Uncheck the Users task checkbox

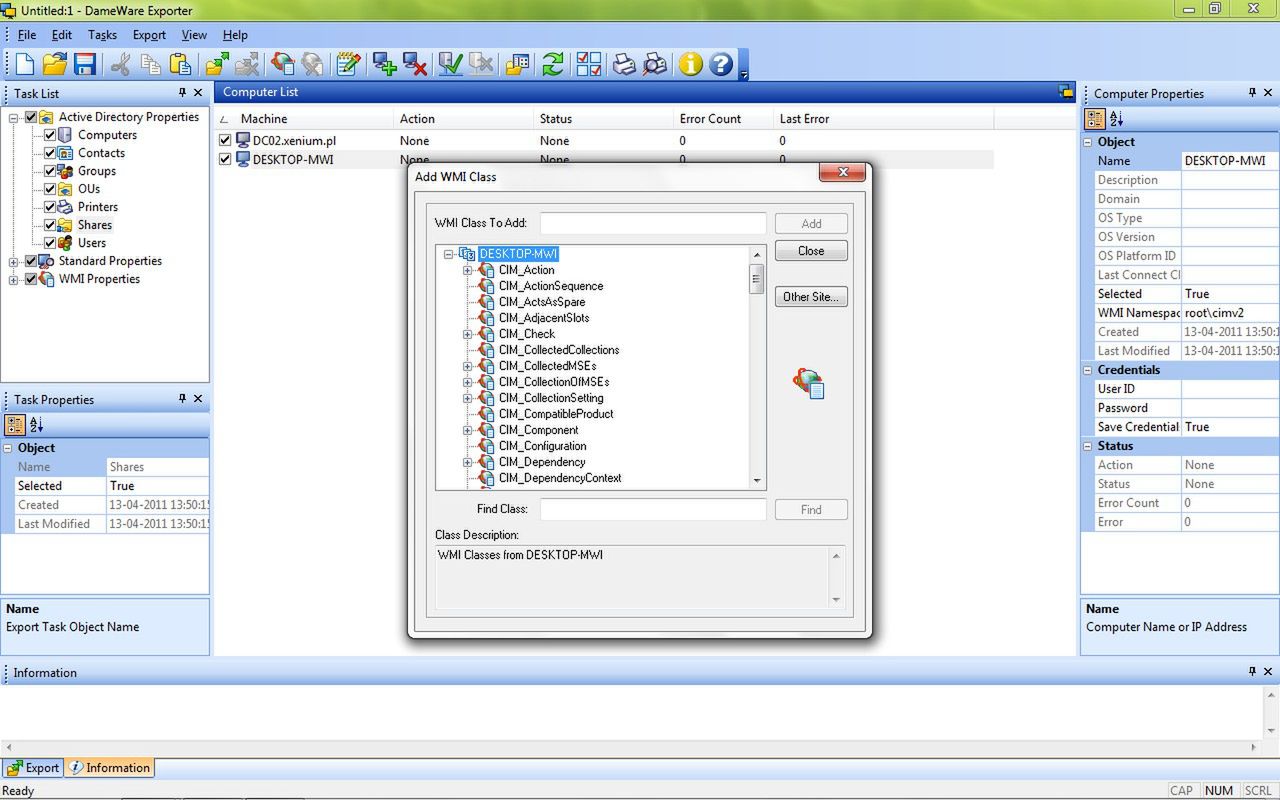pos(50,243)
